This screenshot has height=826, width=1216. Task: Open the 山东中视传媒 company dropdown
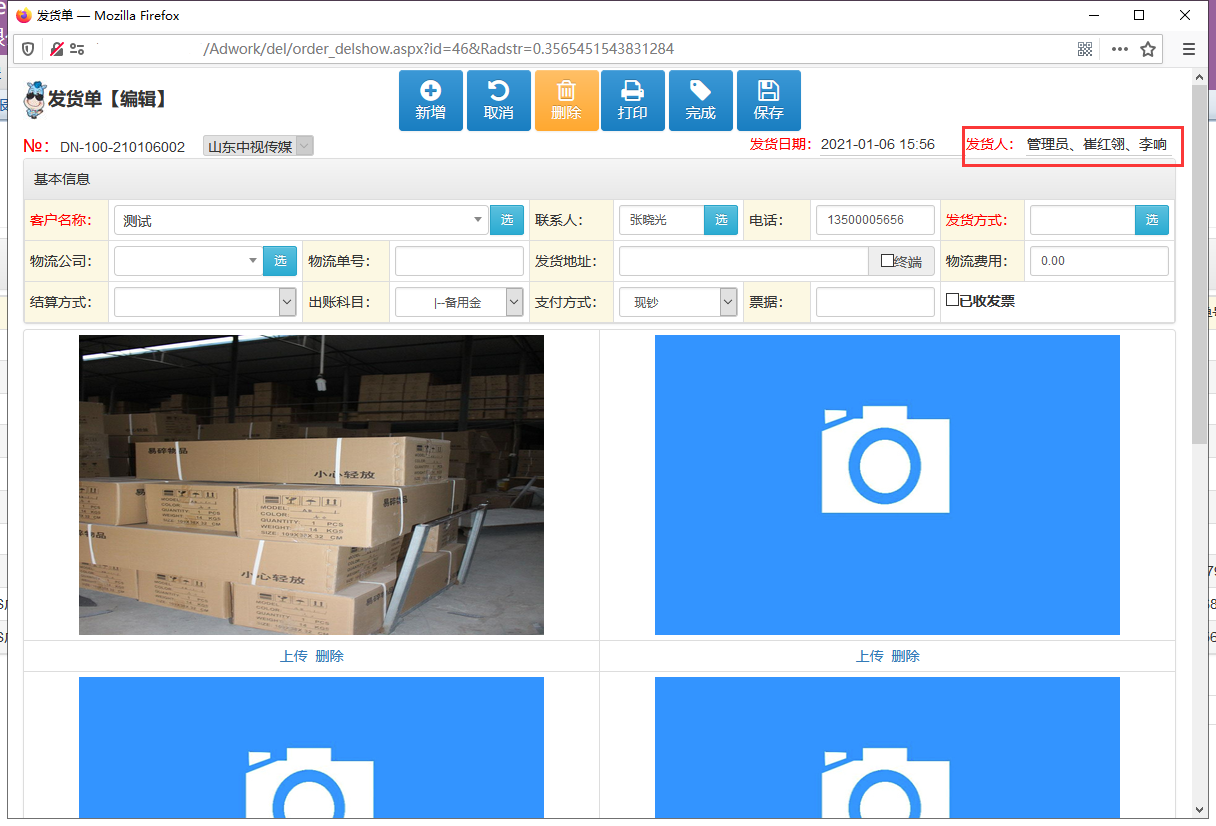[x=259, y=146]
